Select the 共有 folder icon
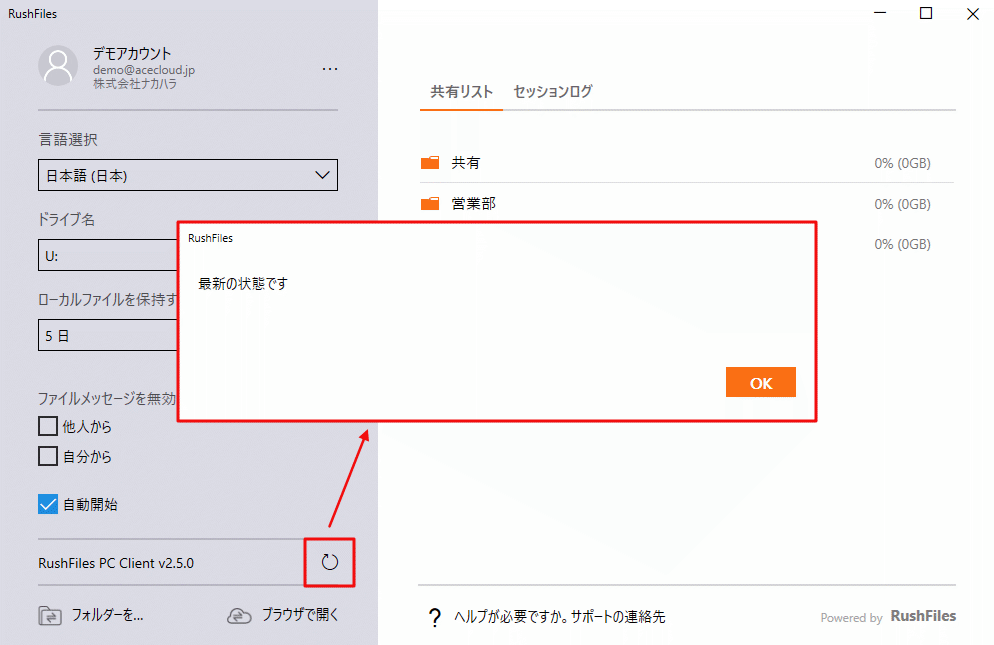The width and height of the screenshot is (994, 645). point(430,163)
